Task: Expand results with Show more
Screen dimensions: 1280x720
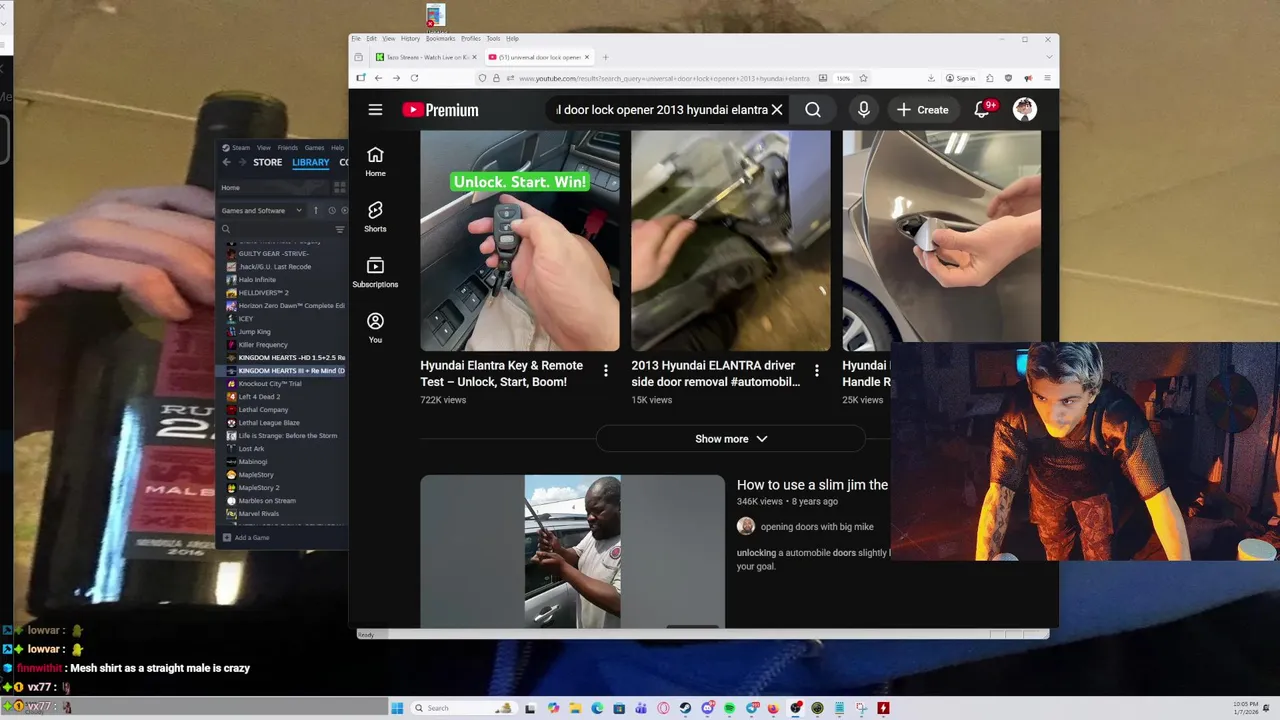Action: tap(731, 439)
